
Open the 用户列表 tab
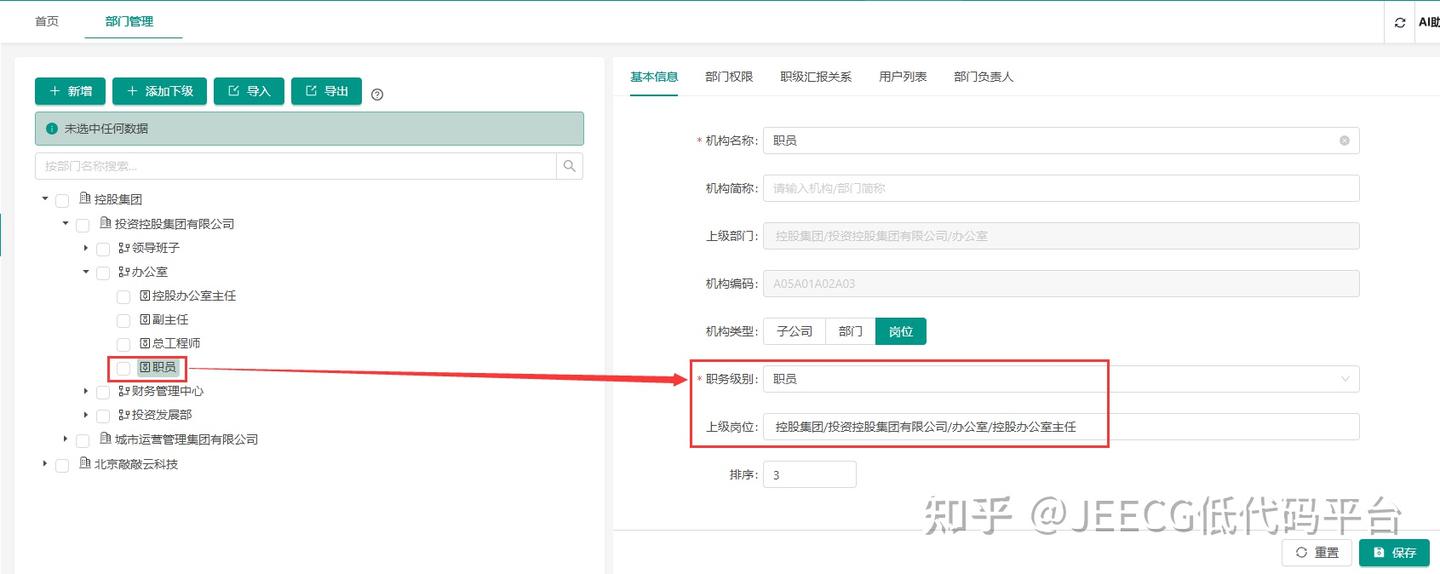(903, 77)
